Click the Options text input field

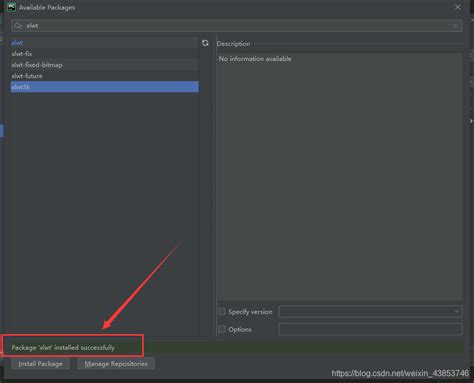(x=370, y=329)
